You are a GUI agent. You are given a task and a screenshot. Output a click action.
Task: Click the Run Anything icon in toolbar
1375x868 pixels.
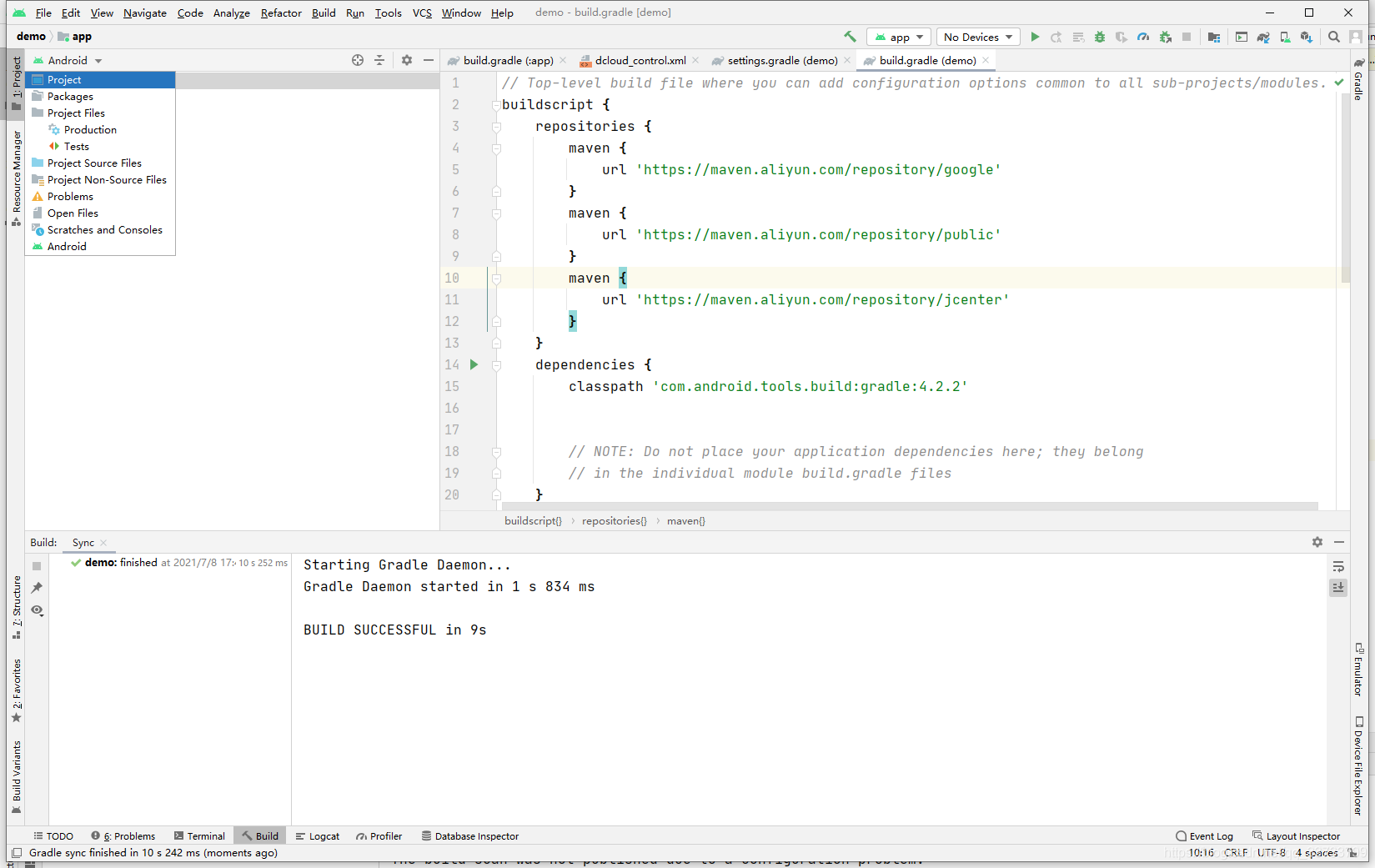tap(1242, 37)
